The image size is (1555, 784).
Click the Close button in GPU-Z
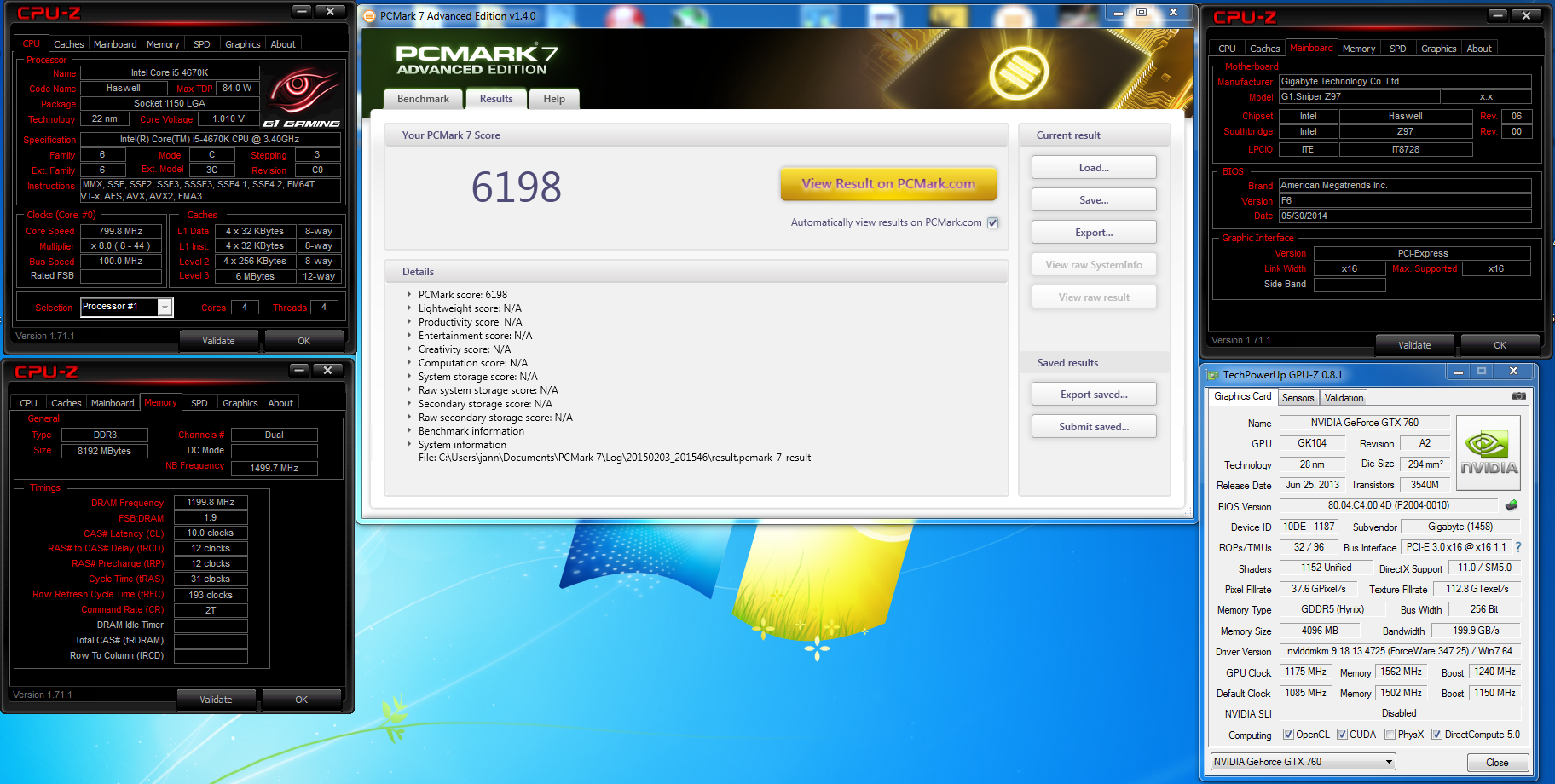[1497, 763]
